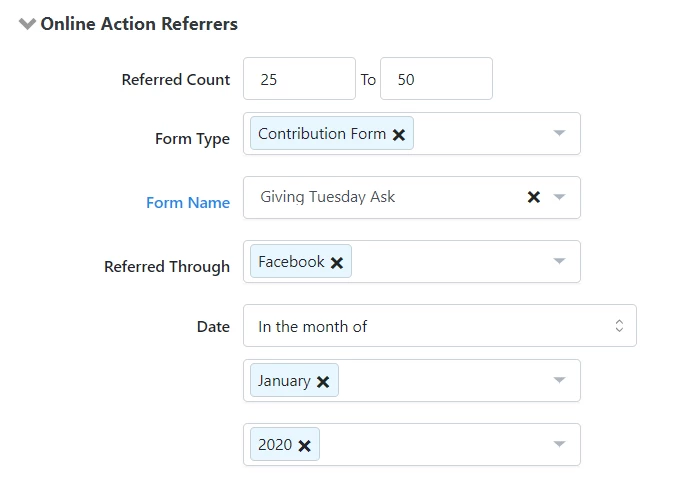
Task: Click the Referred Count maximum field
Action: coord(436,79)
